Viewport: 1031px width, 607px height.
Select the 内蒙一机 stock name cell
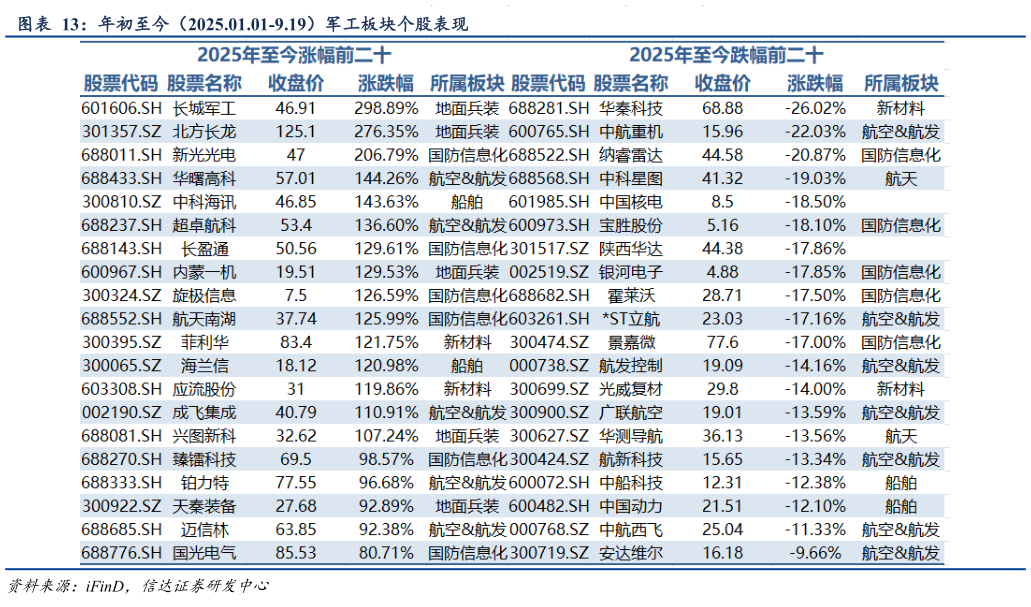(x=205, y=272)
